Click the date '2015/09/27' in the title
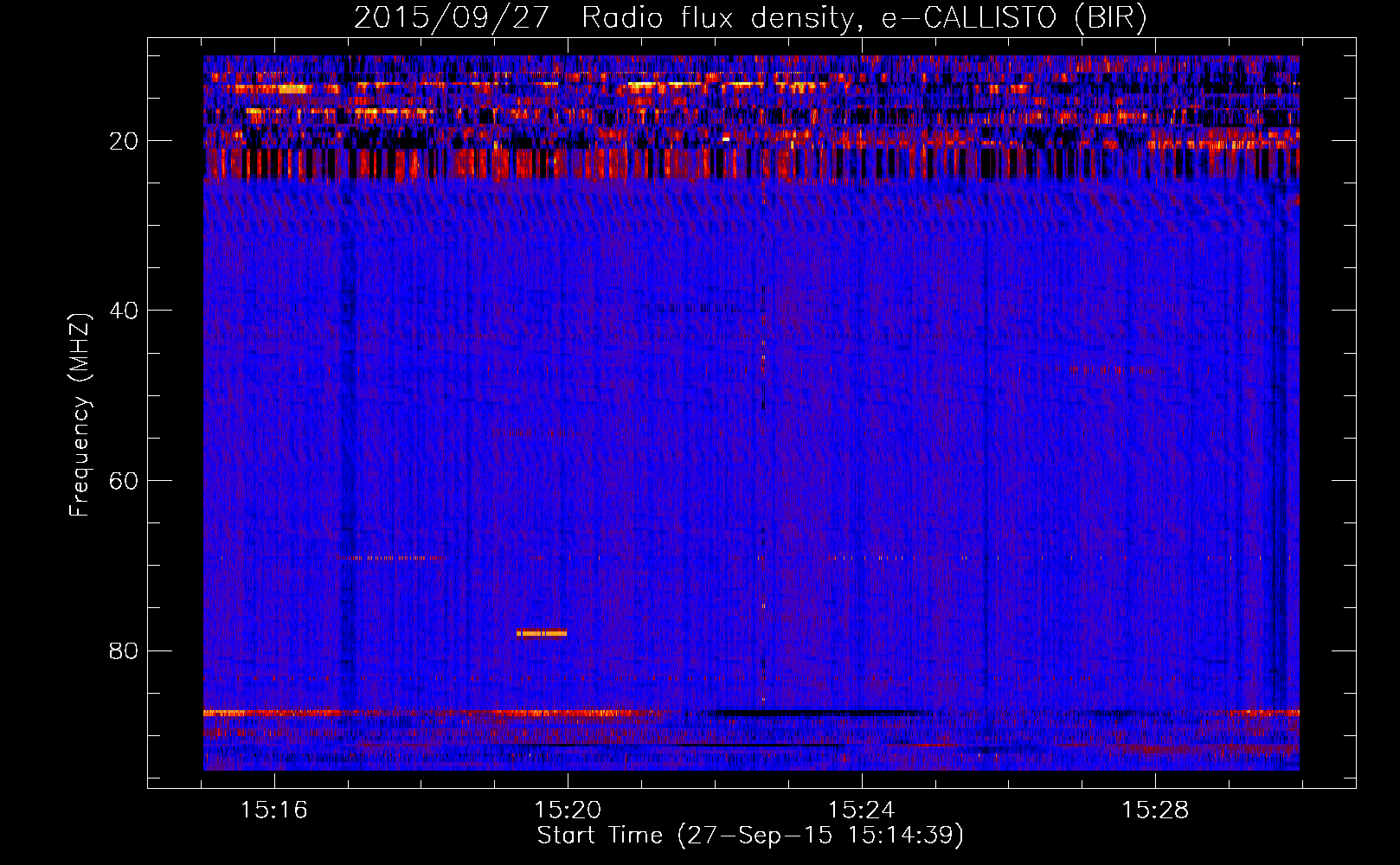 451,18
